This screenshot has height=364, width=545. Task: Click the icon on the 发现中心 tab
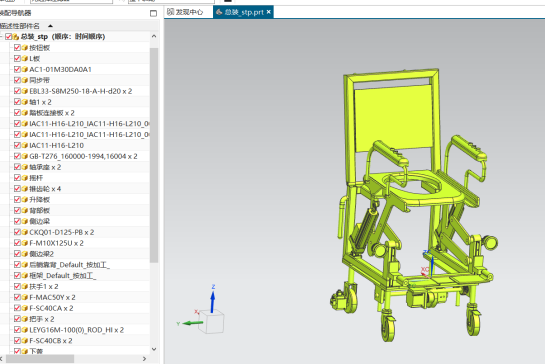click(x=170, y=12)
